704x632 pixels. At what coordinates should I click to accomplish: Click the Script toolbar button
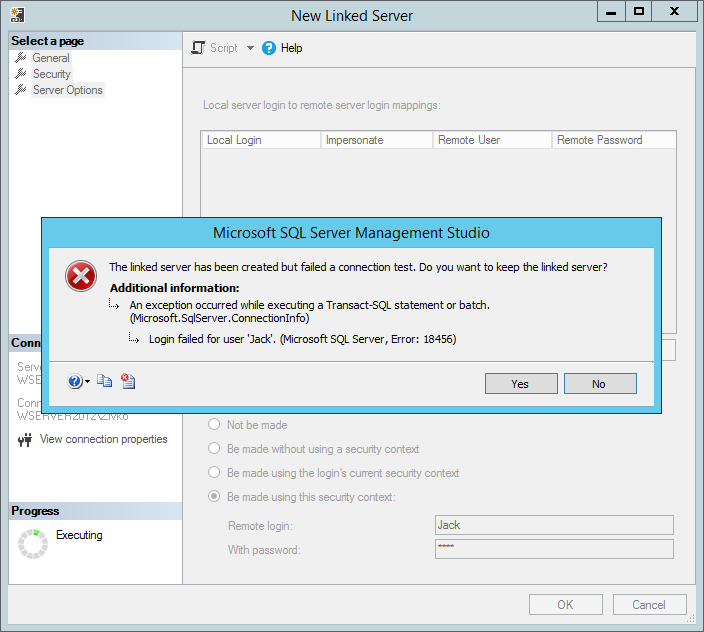pyautogui.click(x=215, y=48)
